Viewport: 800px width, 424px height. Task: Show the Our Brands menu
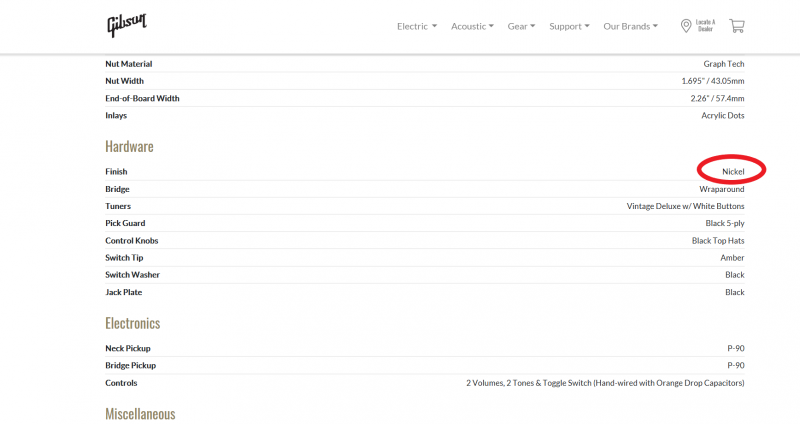point(630,26)
